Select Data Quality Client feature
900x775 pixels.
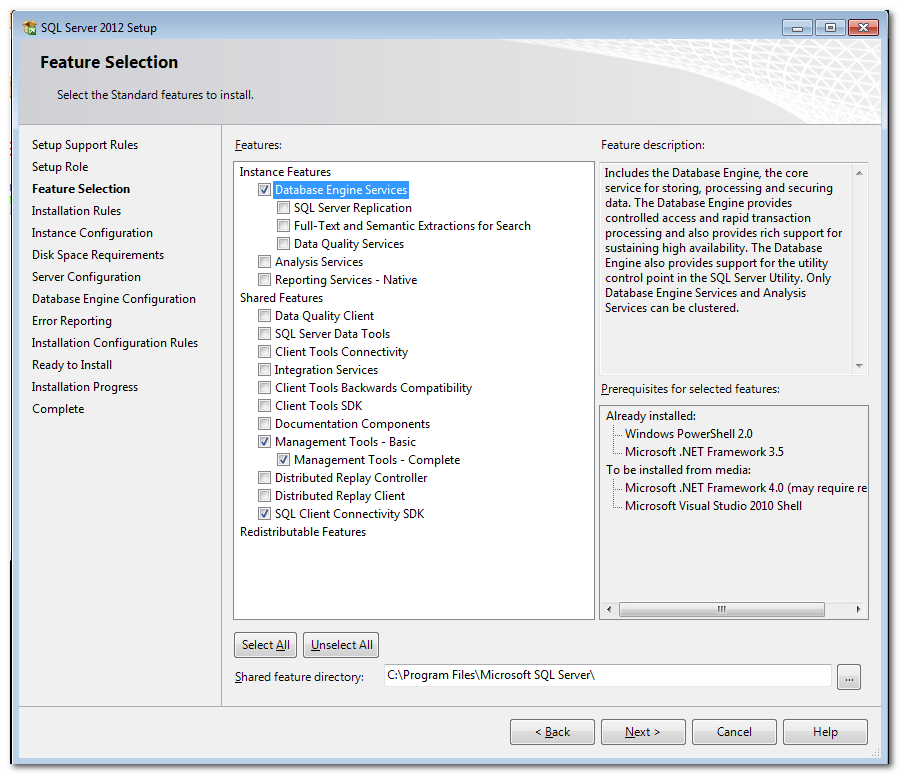[x=265, y=316]
